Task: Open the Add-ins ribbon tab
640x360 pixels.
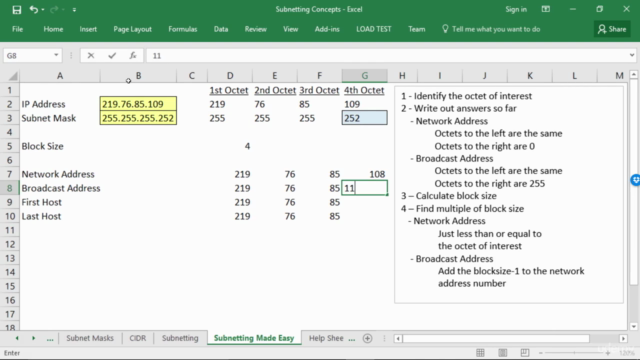Action: tap(327, 29)
